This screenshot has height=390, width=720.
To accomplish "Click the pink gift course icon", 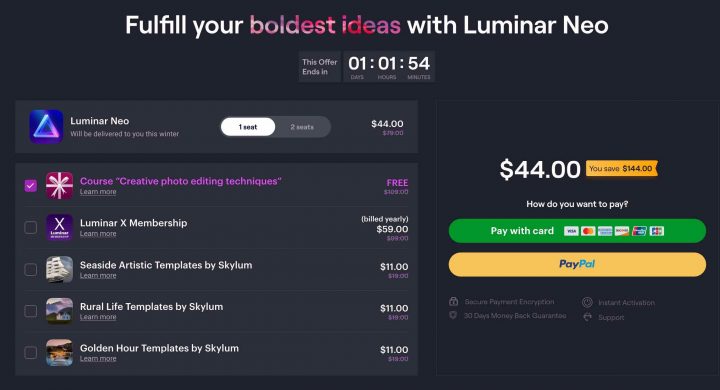I will (59, 186).
